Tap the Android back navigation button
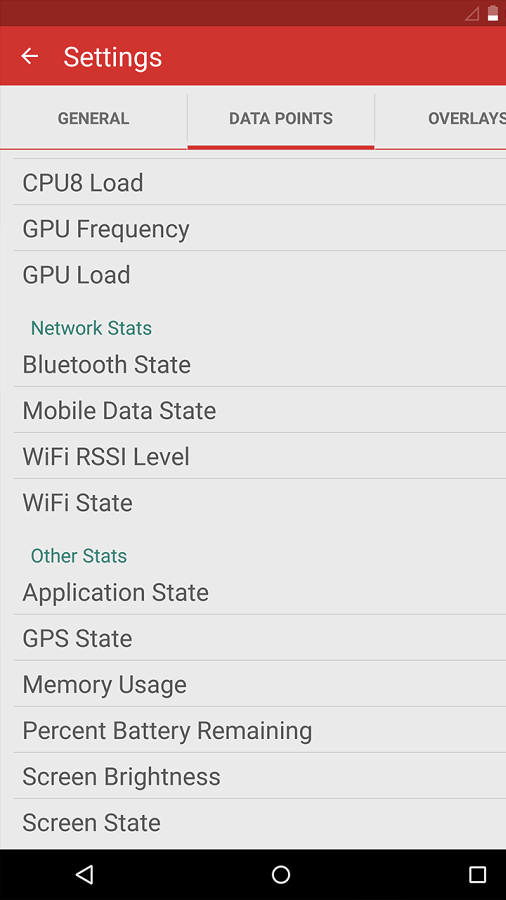 (84, 874)
